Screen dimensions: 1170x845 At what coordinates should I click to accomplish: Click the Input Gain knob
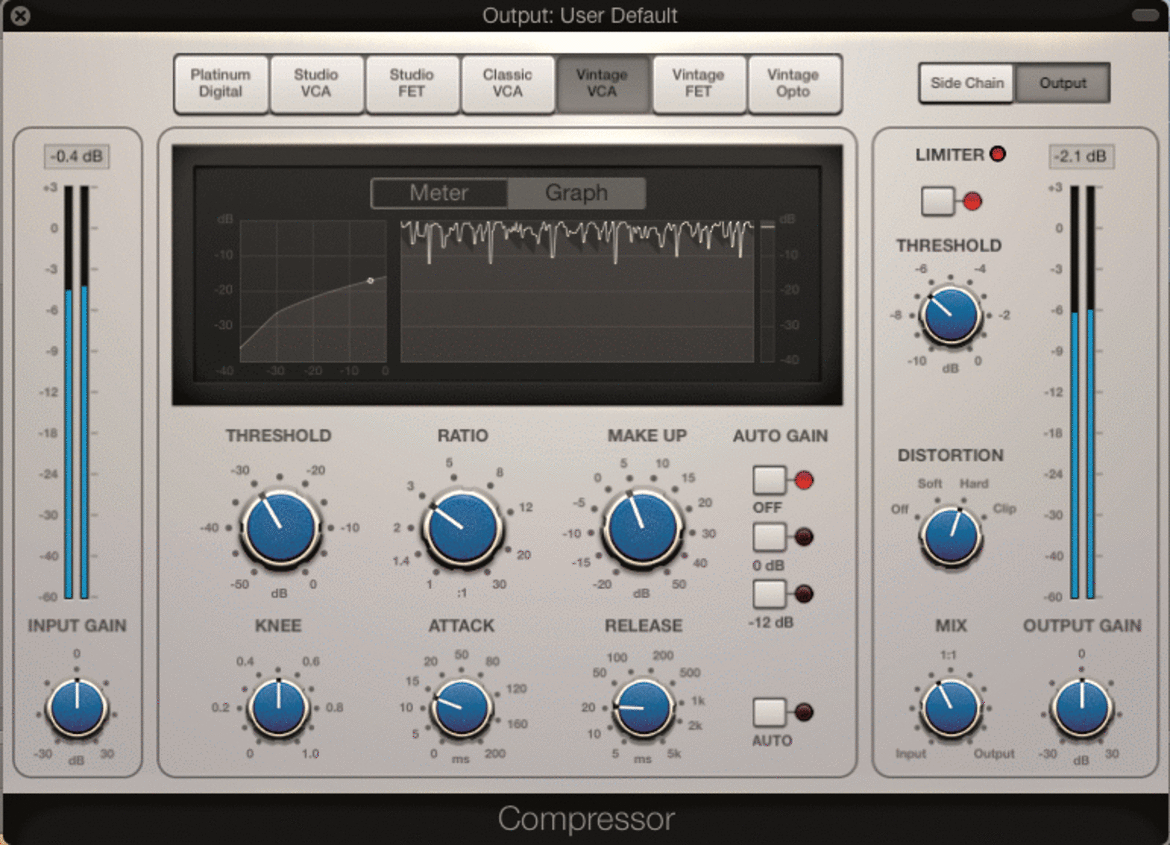click(x=77, y=708)
